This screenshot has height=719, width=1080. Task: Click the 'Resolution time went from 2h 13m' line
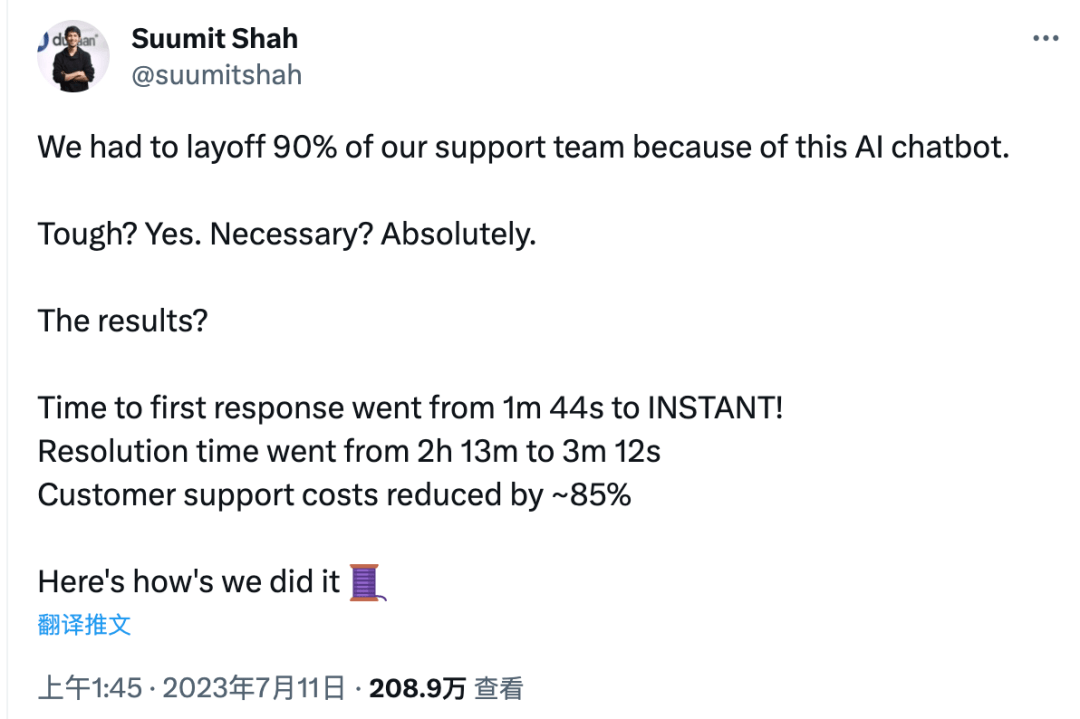point(349,451)
